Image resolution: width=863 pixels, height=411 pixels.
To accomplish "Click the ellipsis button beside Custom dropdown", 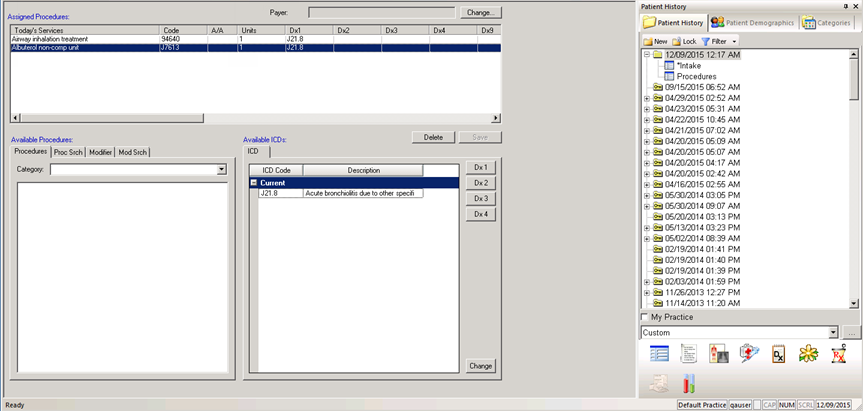I will pos(851,332).
